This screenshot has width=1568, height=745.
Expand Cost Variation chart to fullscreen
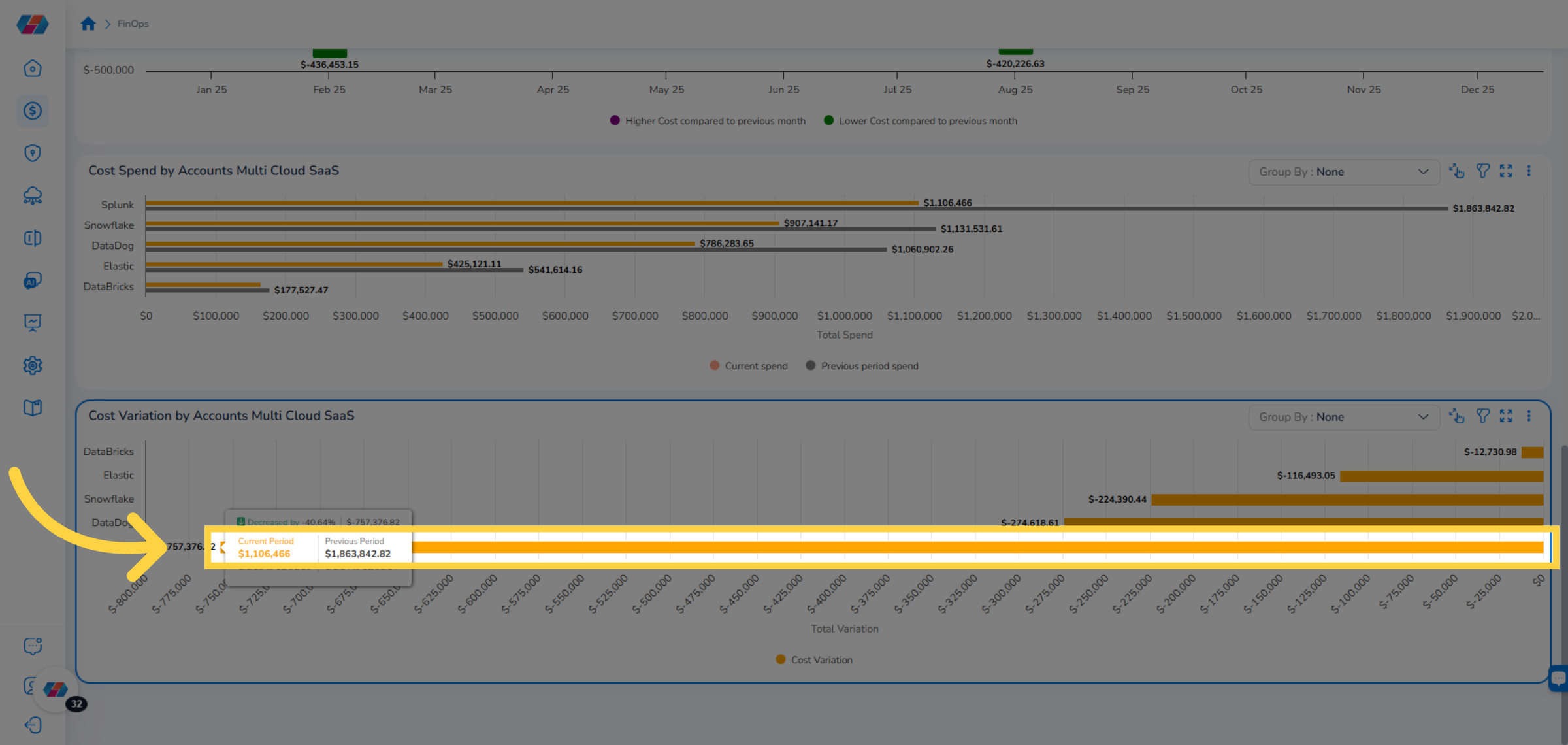[x=1506, y=416]
